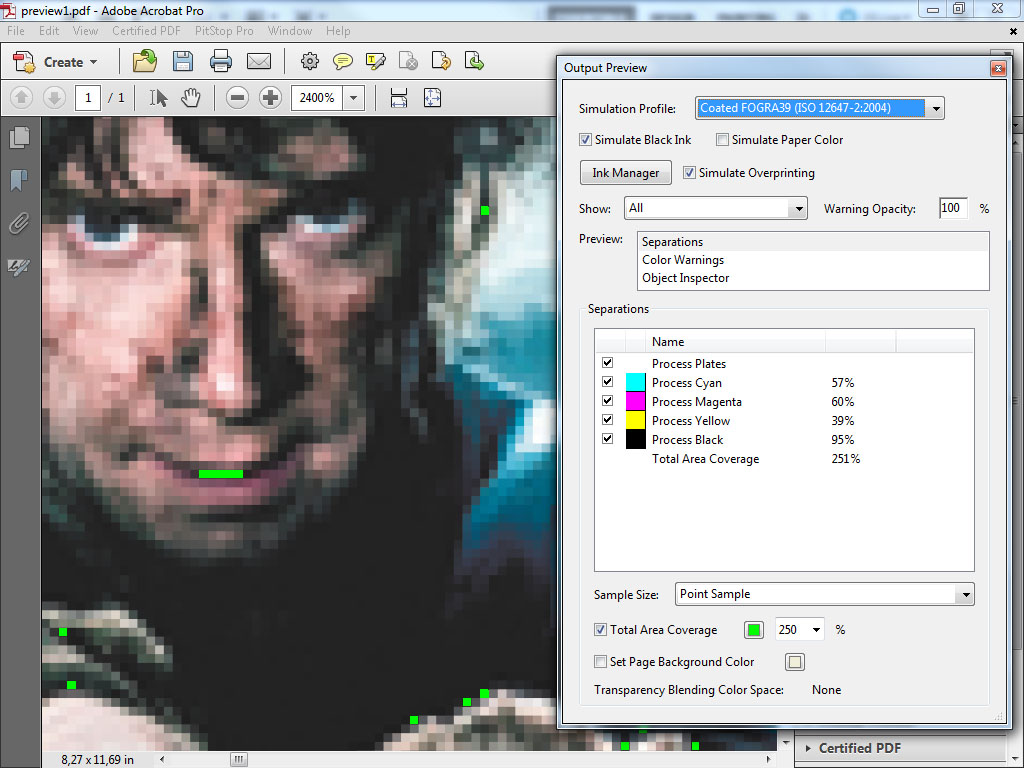Image resolution: width=1024 pixels, height=768 pixels.
Task: Uncheck the Process Yellow plate
Action: [607, 419]
